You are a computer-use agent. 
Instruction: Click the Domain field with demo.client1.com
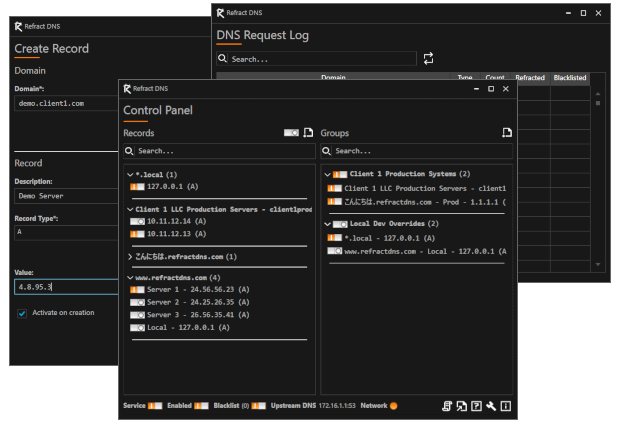pos(66,103)
